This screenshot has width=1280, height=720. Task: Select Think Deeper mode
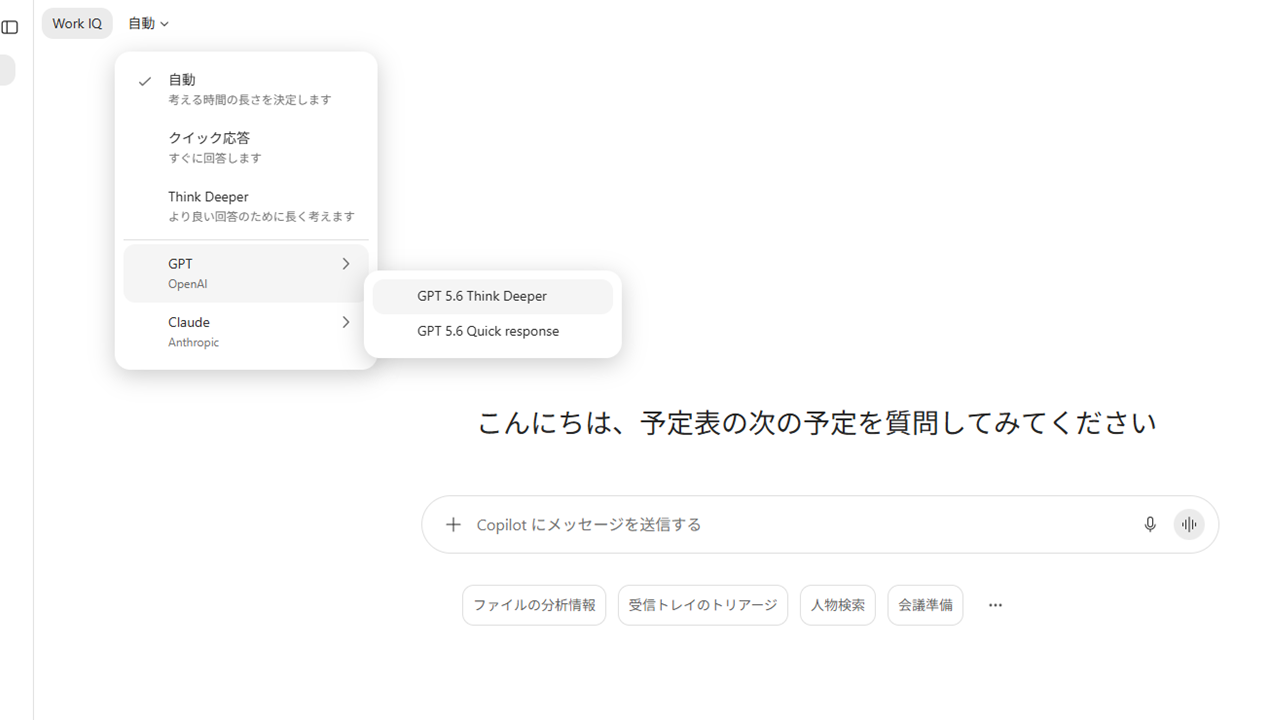point(246,206)
